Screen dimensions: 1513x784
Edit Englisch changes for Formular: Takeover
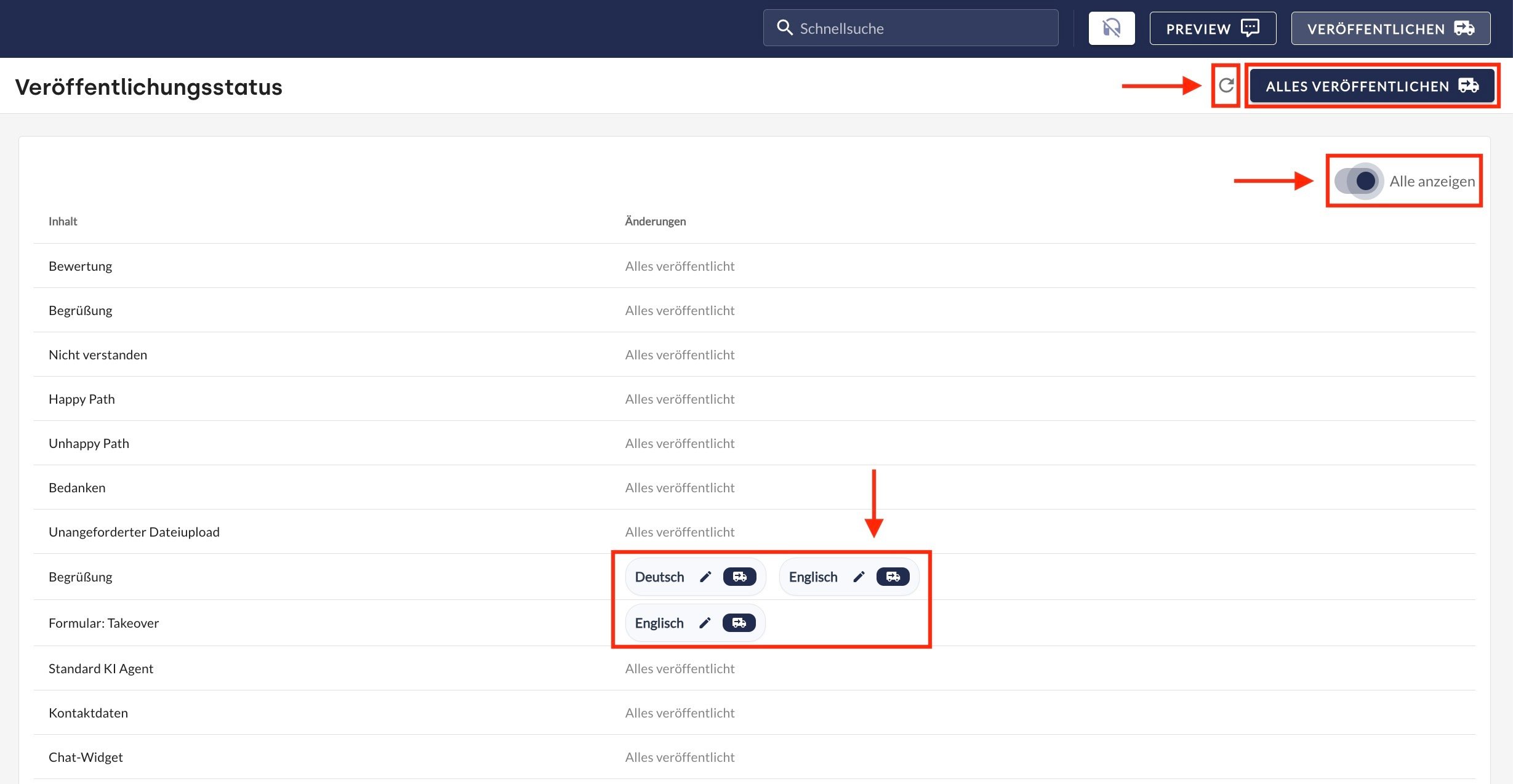point(705,623)
